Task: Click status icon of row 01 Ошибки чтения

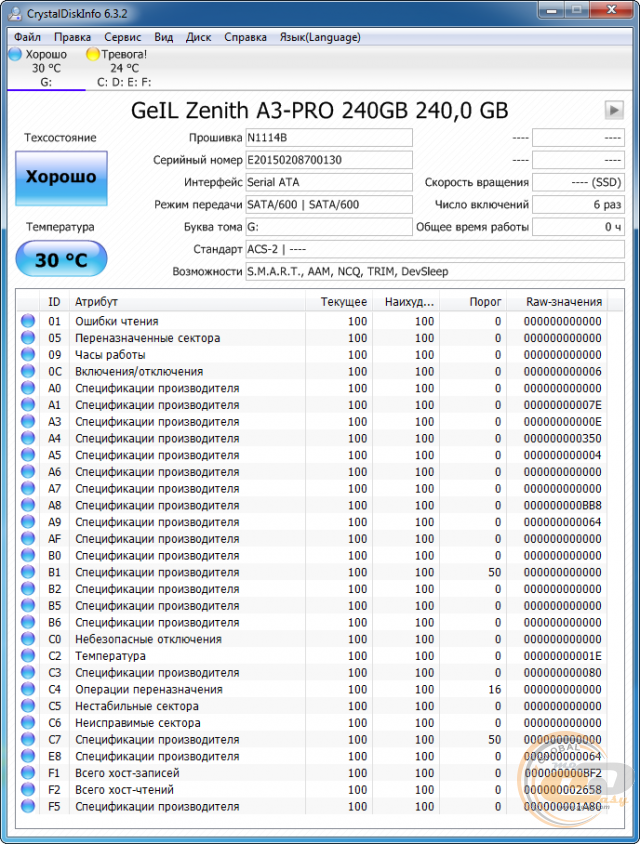Action: pos(28,321)
